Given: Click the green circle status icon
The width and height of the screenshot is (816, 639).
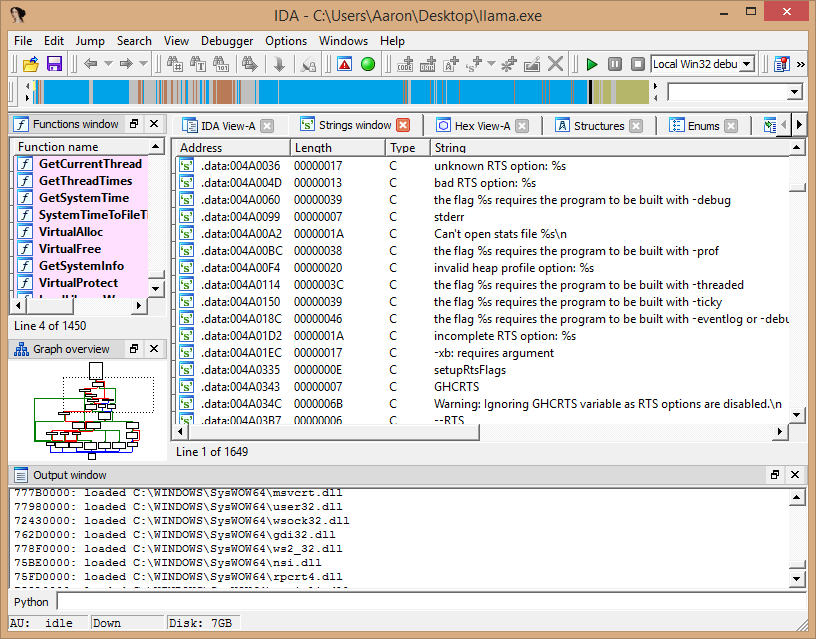Looking at the screenshot, I should (x=368, y=65).
